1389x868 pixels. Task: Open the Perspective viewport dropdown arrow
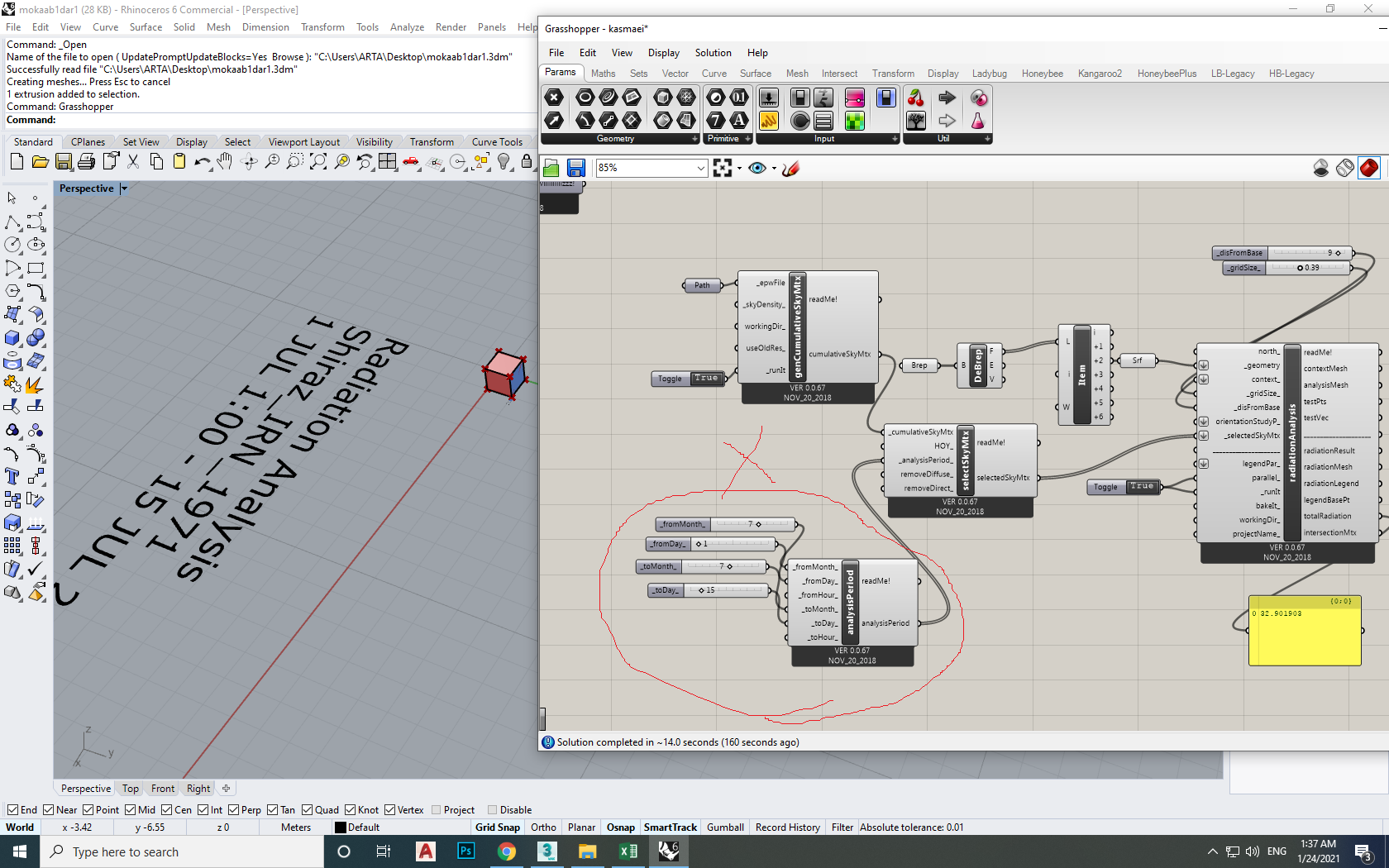[124, 188]
